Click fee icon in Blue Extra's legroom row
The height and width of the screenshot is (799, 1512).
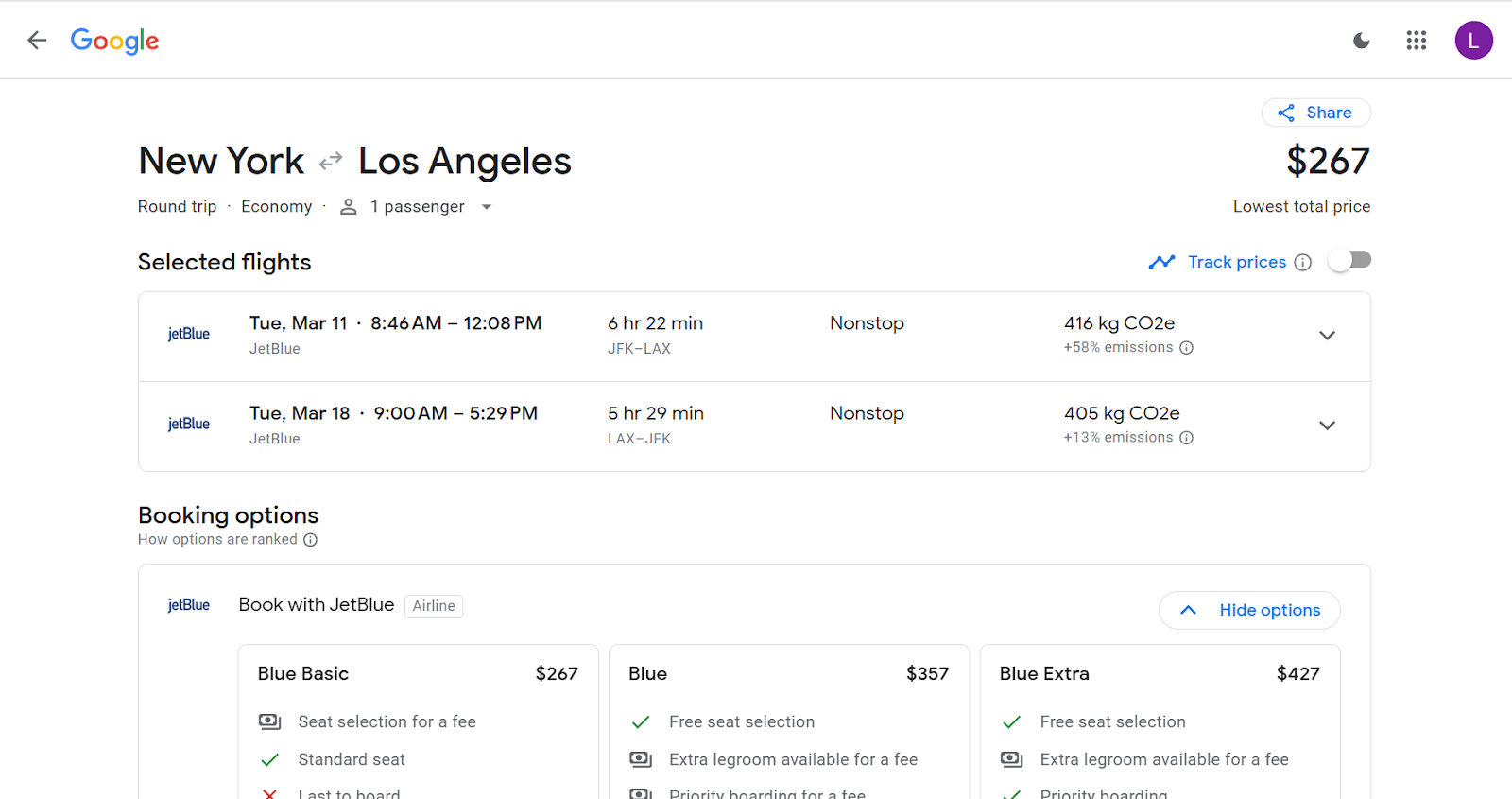tap(1012, 759)
